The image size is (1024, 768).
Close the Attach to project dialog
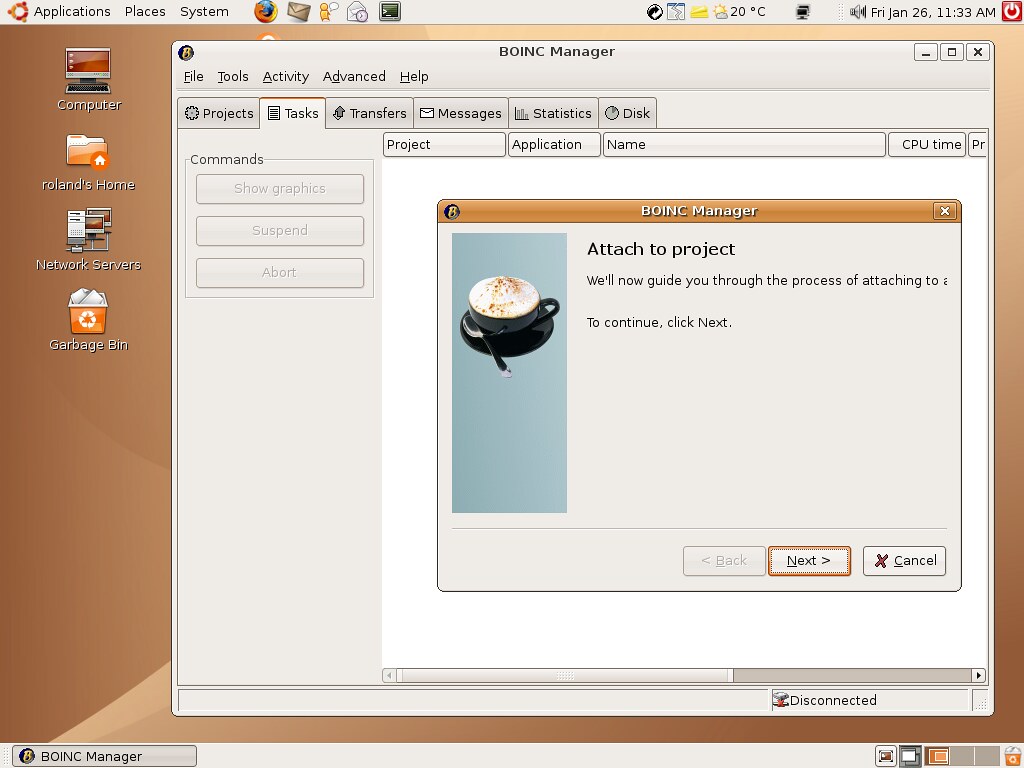coord(945,211)
